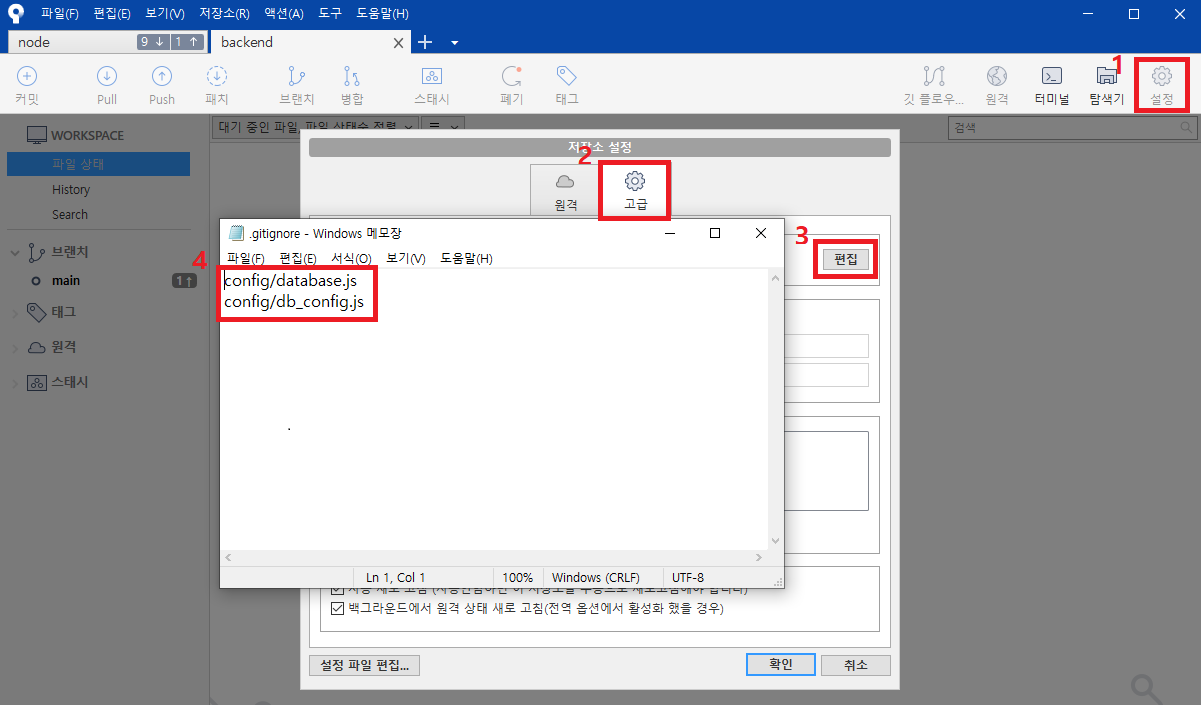The width and height of the screenshot is (1201, 705).
Task: Open the Git Flow (깃 플로우) toolbar tool
Action: tap(935, 77)
